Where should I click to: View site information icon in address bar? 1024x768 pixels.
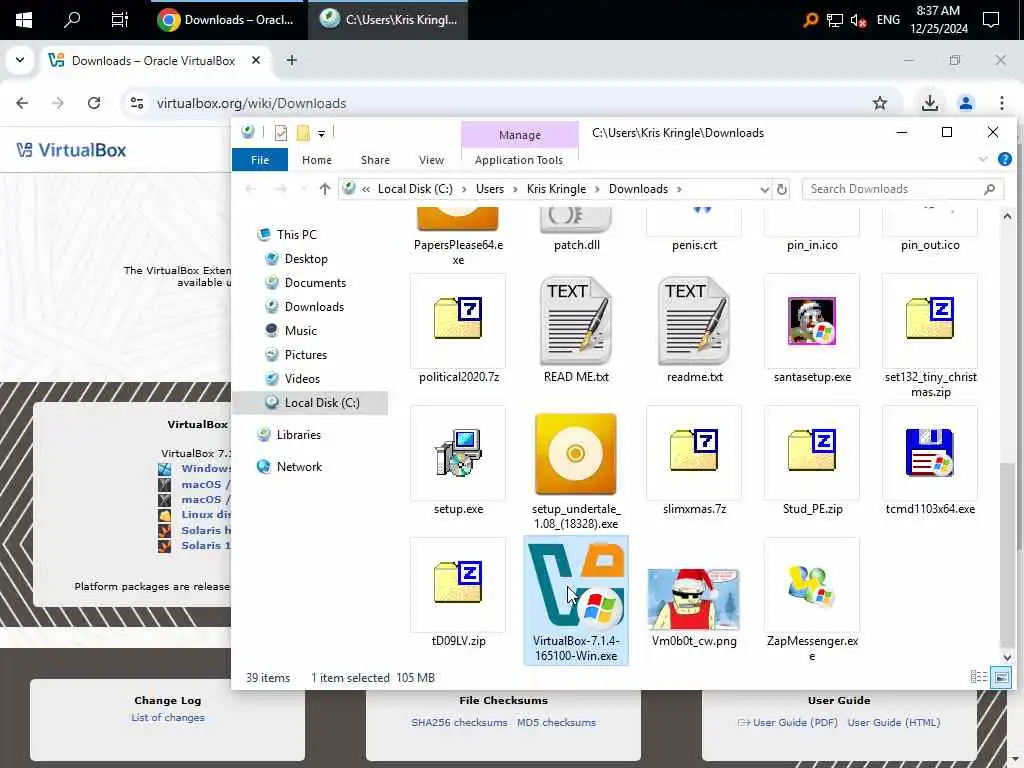[136, 103]
